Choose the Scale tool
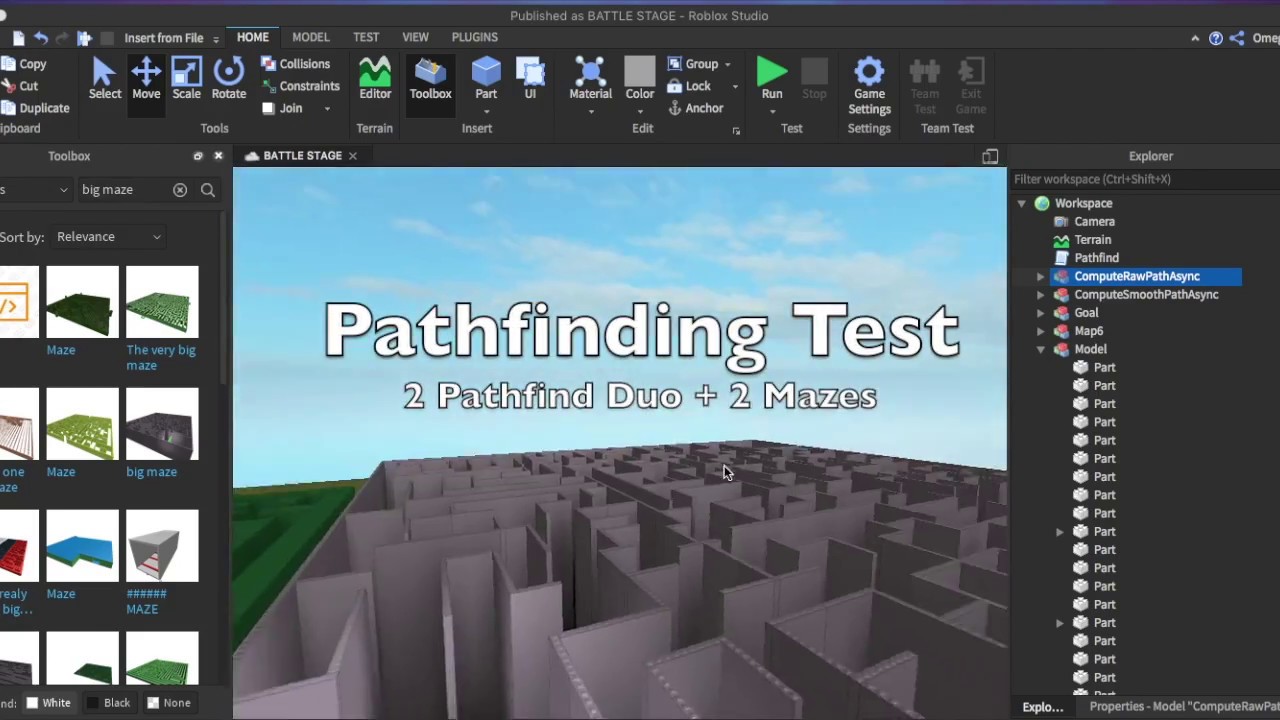This screenshot has height=720, width=1280. [x=186, y=79]
